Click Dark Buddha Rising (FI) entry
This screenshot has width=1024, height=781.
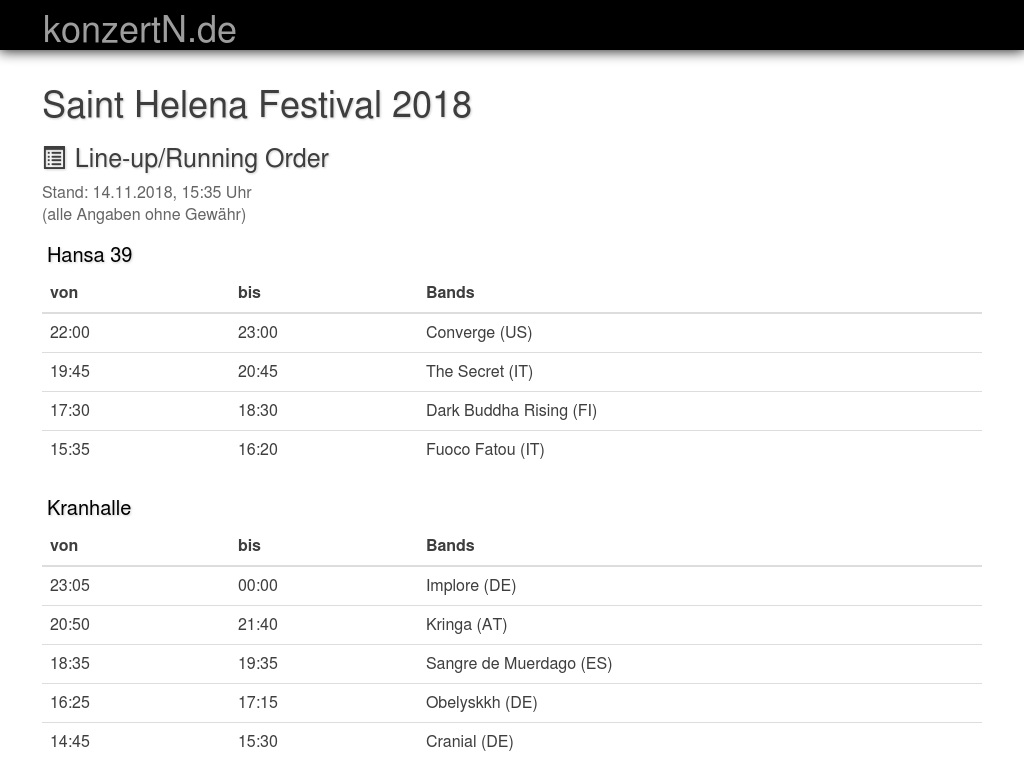pyautogui.click(x=511, y=410)
